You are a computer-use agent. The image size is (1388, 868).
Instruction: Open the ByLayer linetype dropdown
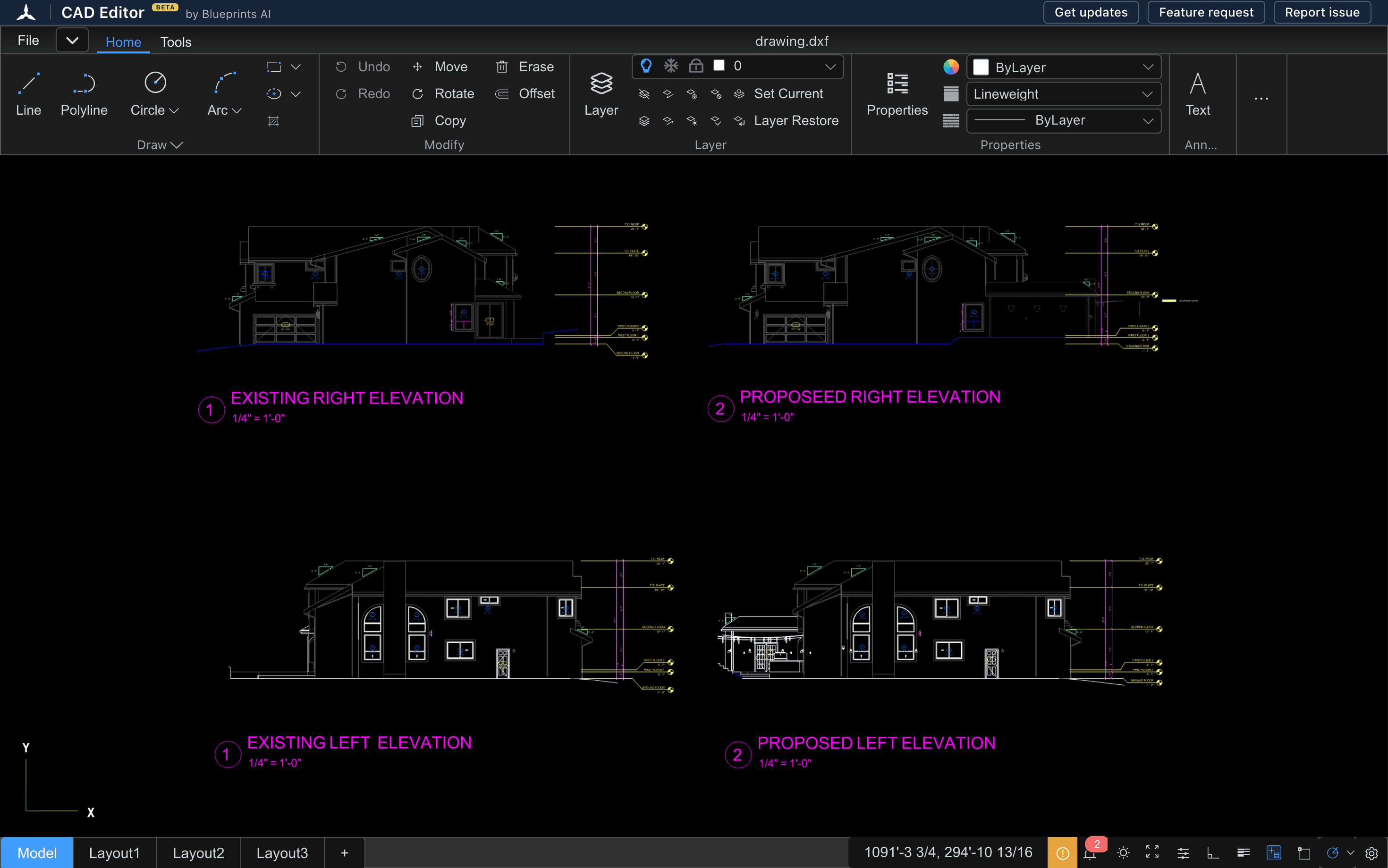(1064, 120)
